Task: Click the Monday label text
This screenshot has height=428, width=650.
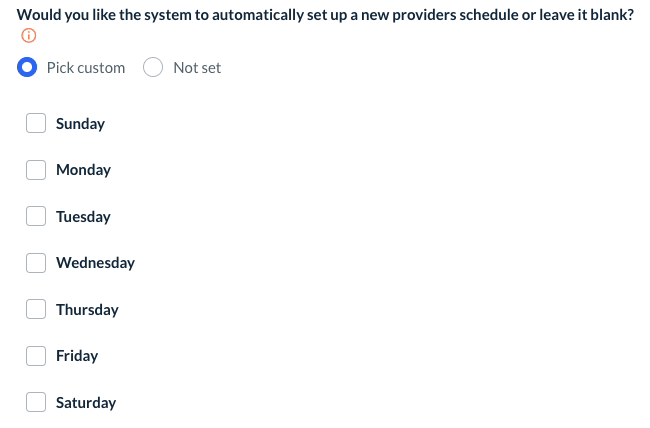Action: click(83, 170)
